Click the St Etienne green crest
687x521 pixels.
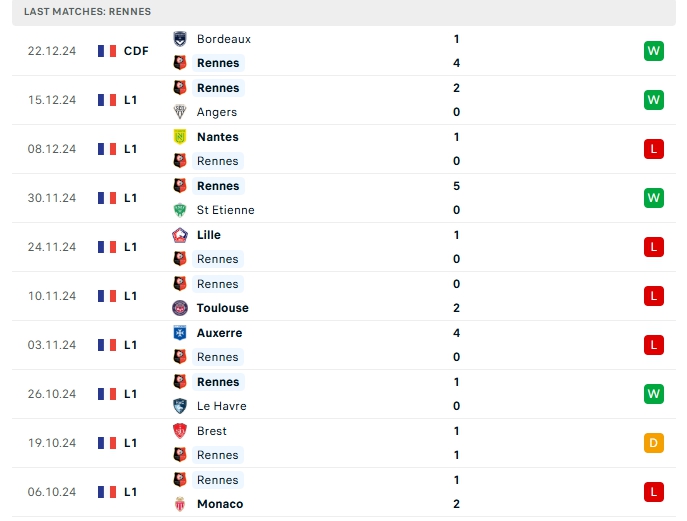point(180,210)
